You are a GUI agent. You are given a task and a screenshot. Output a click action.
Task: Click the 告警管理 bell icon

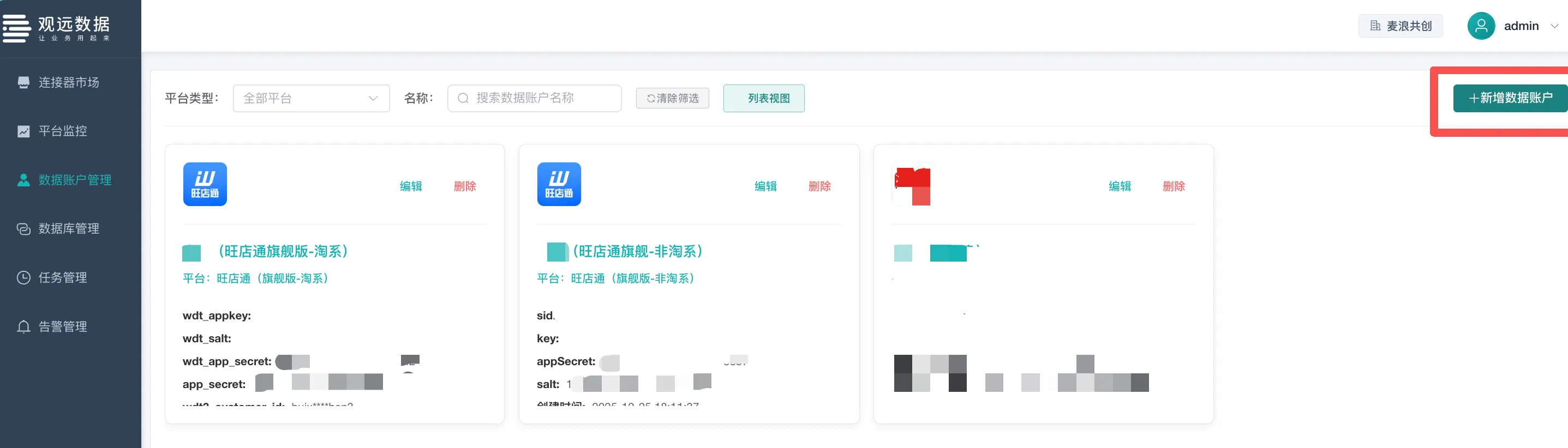(24, 326)
